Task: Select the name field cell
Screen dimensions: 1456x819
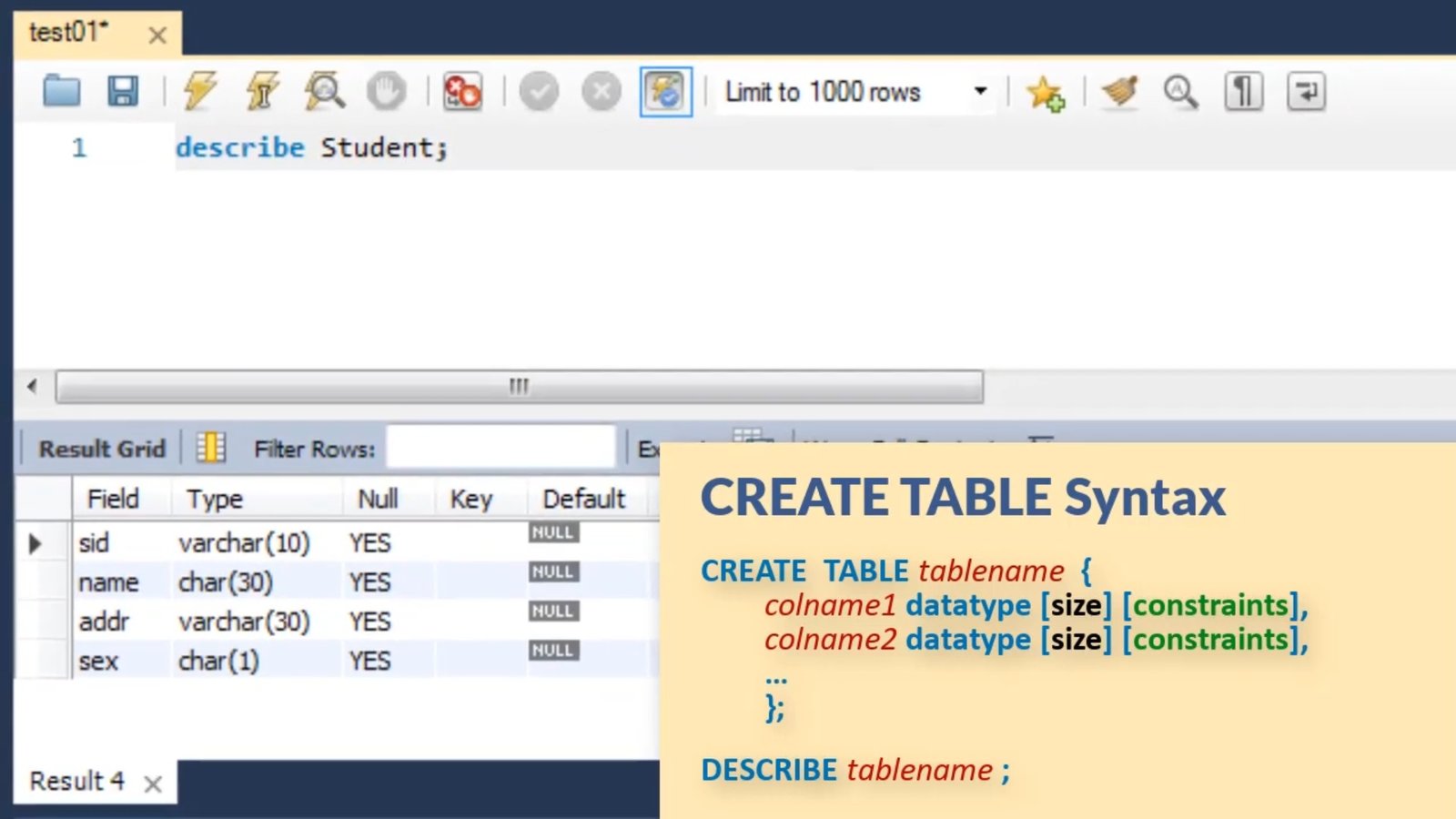Action: (x=122, y=581)
